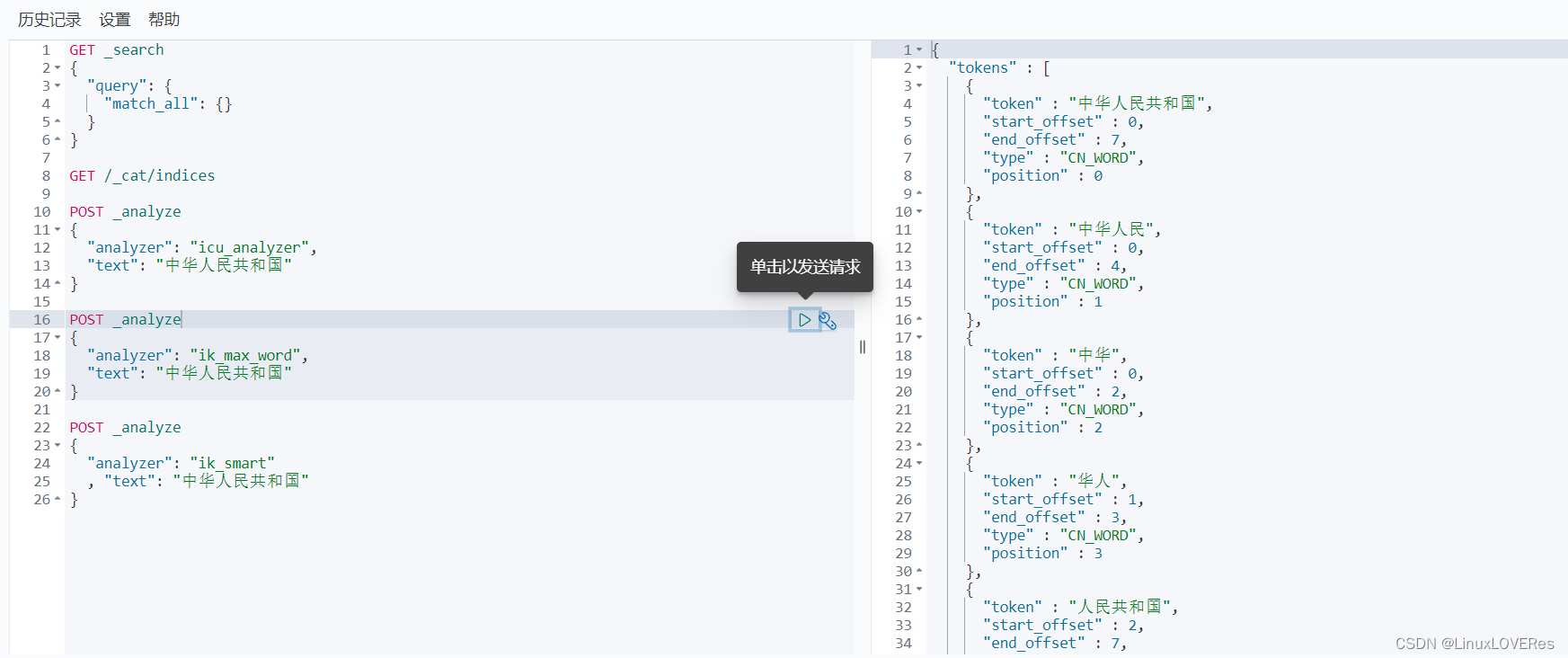
Task: Toggle fold marker at editor line 26
Action: click(58, 500)
